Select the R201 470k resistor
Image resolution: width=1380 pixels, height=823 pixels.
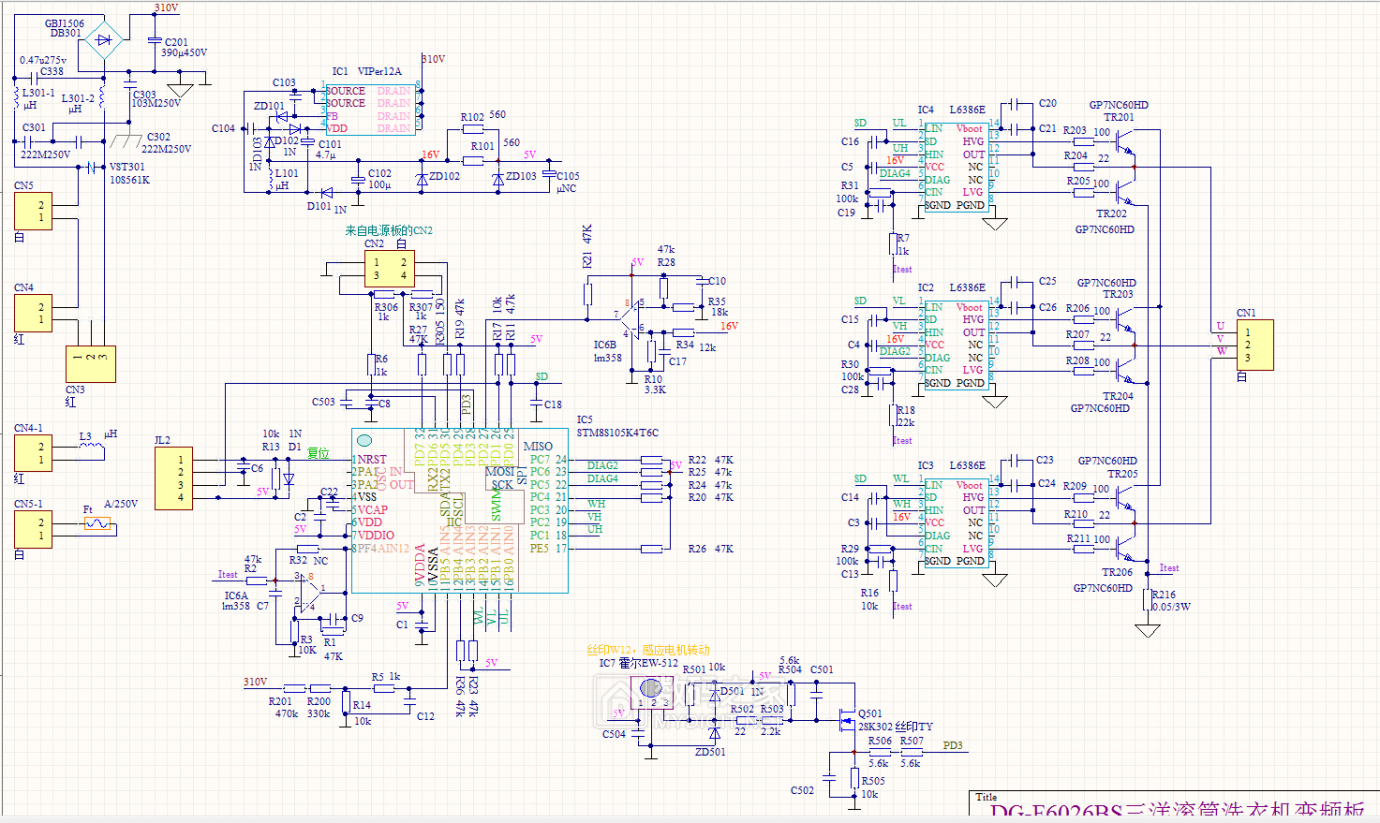293,688
